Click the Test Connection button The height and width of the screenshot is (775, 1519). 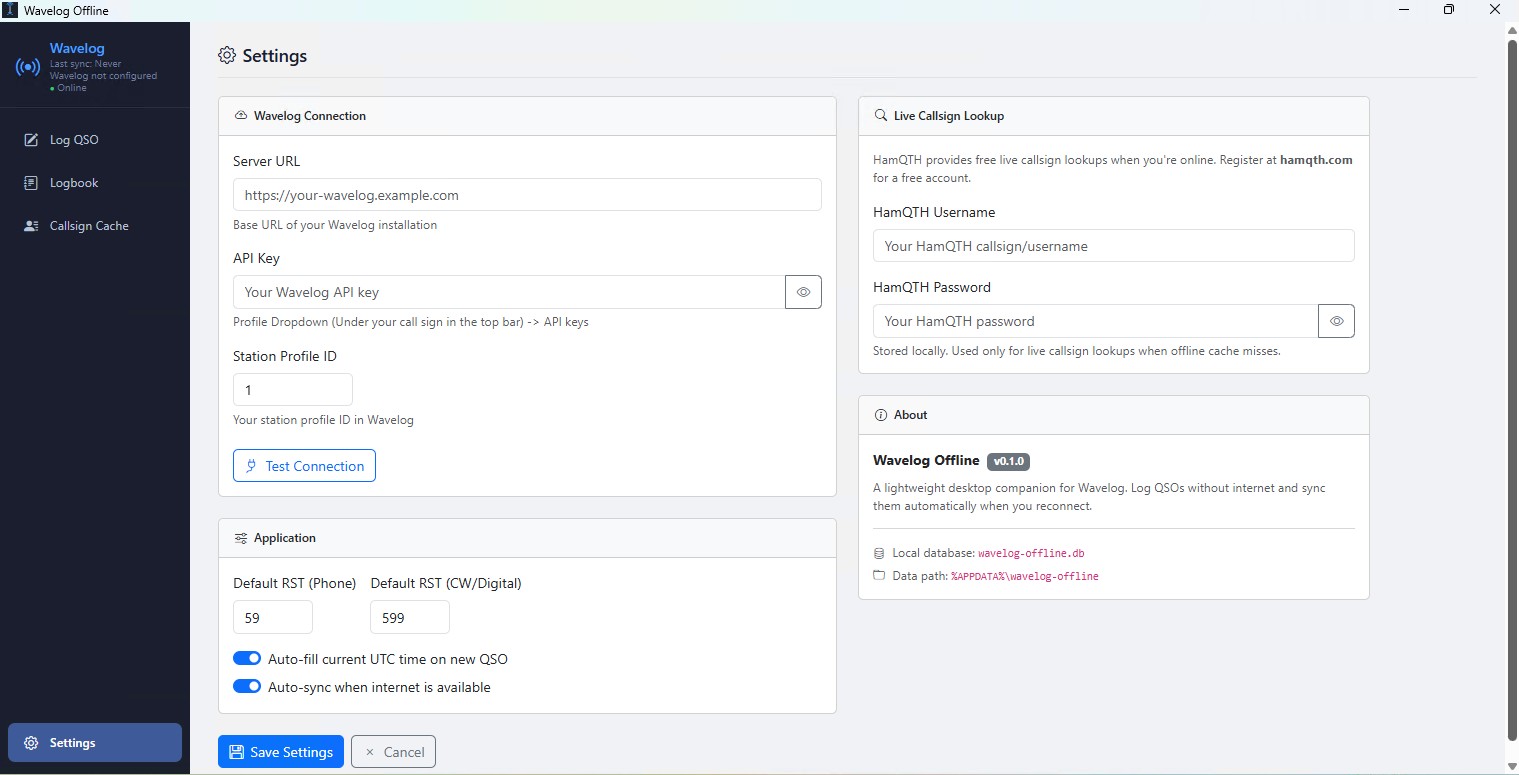tap(304, 466)
